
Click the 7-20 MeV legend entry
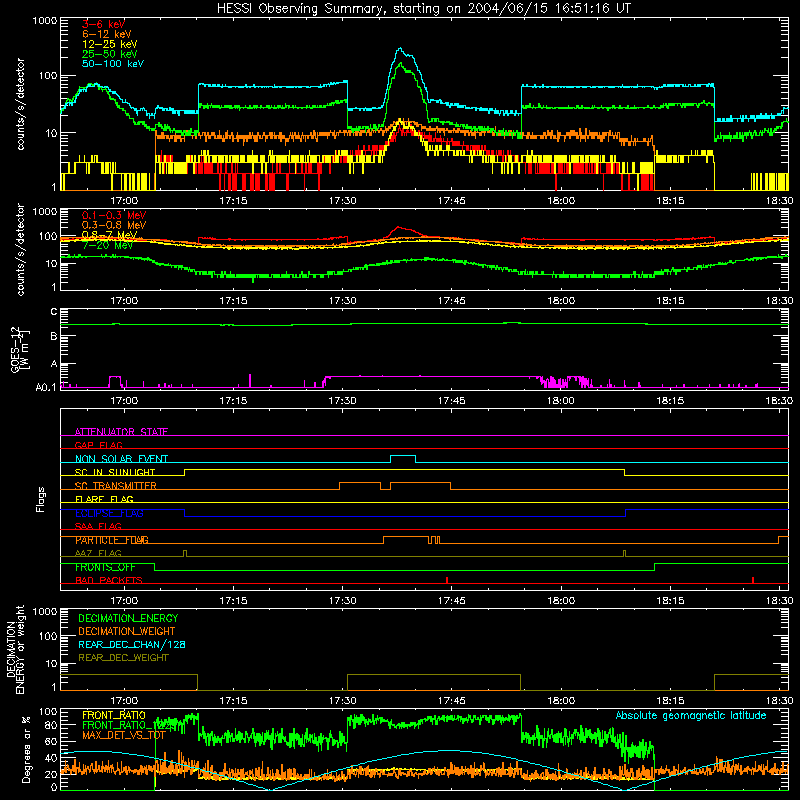click(x=107, y=245)
